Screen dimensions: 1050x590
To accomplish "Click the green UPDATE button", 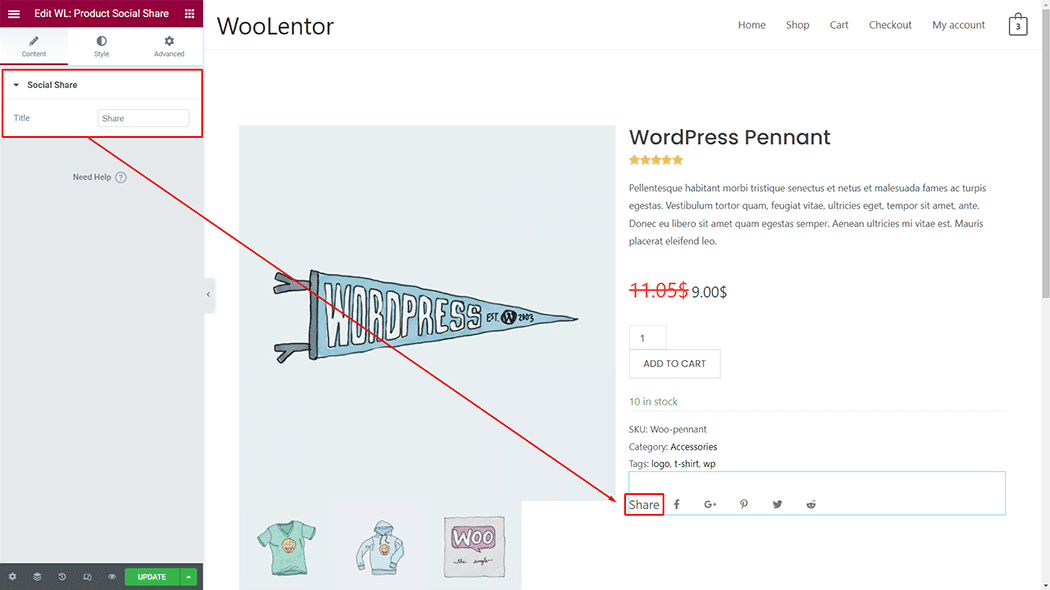I will tap(152, 577).
